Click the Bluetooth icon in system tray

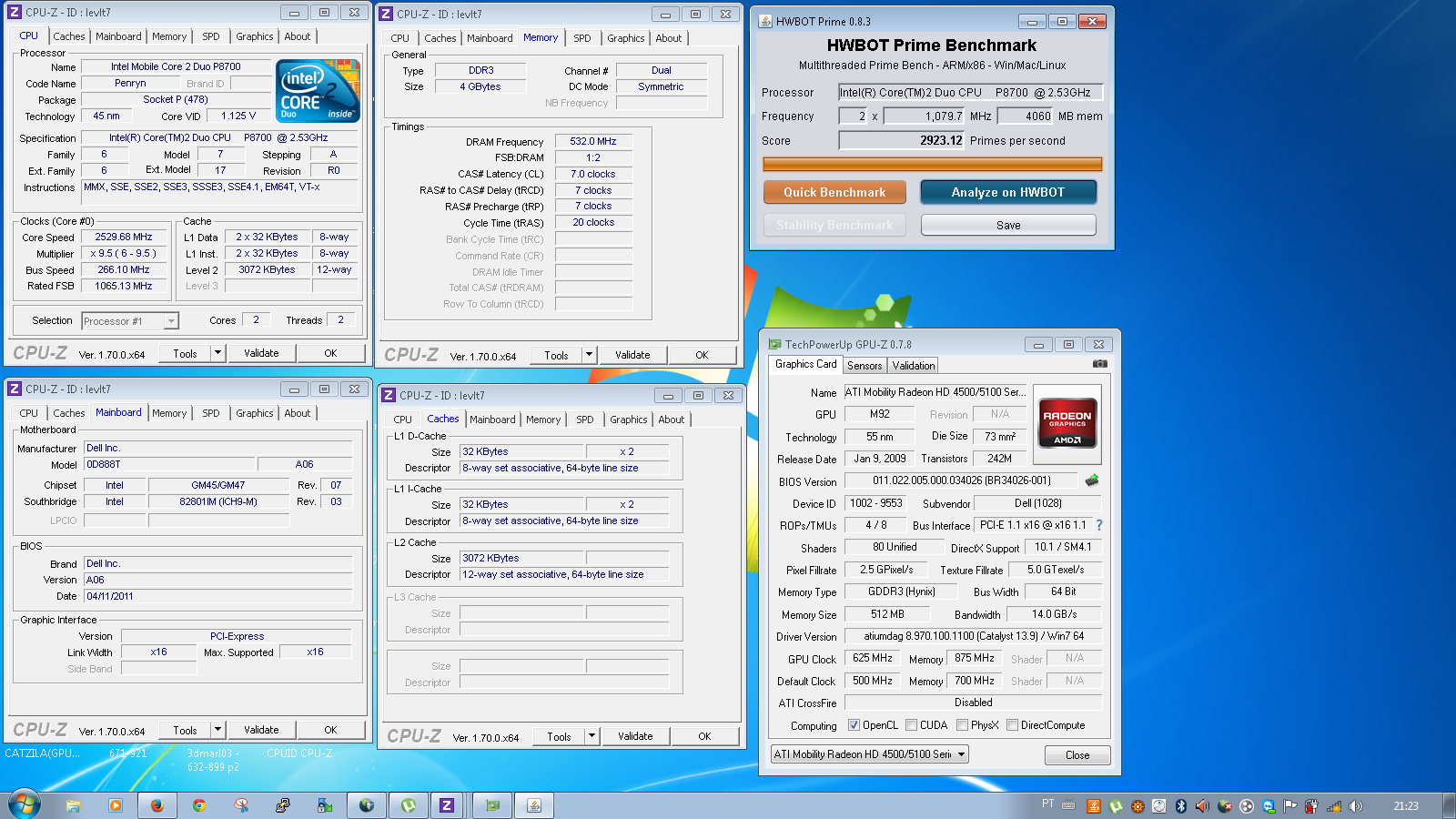click(x=1181, y=806)
